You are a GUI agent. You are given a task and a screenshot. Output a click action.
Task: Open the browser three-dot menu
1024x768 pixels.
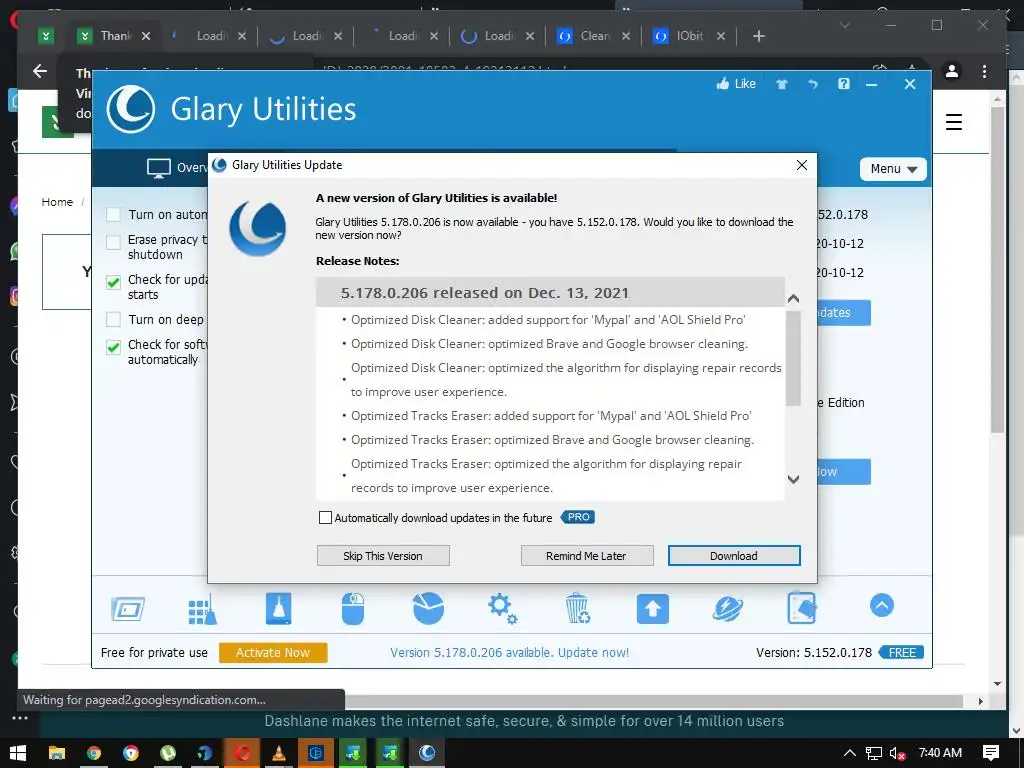click(x=984, y=71)
